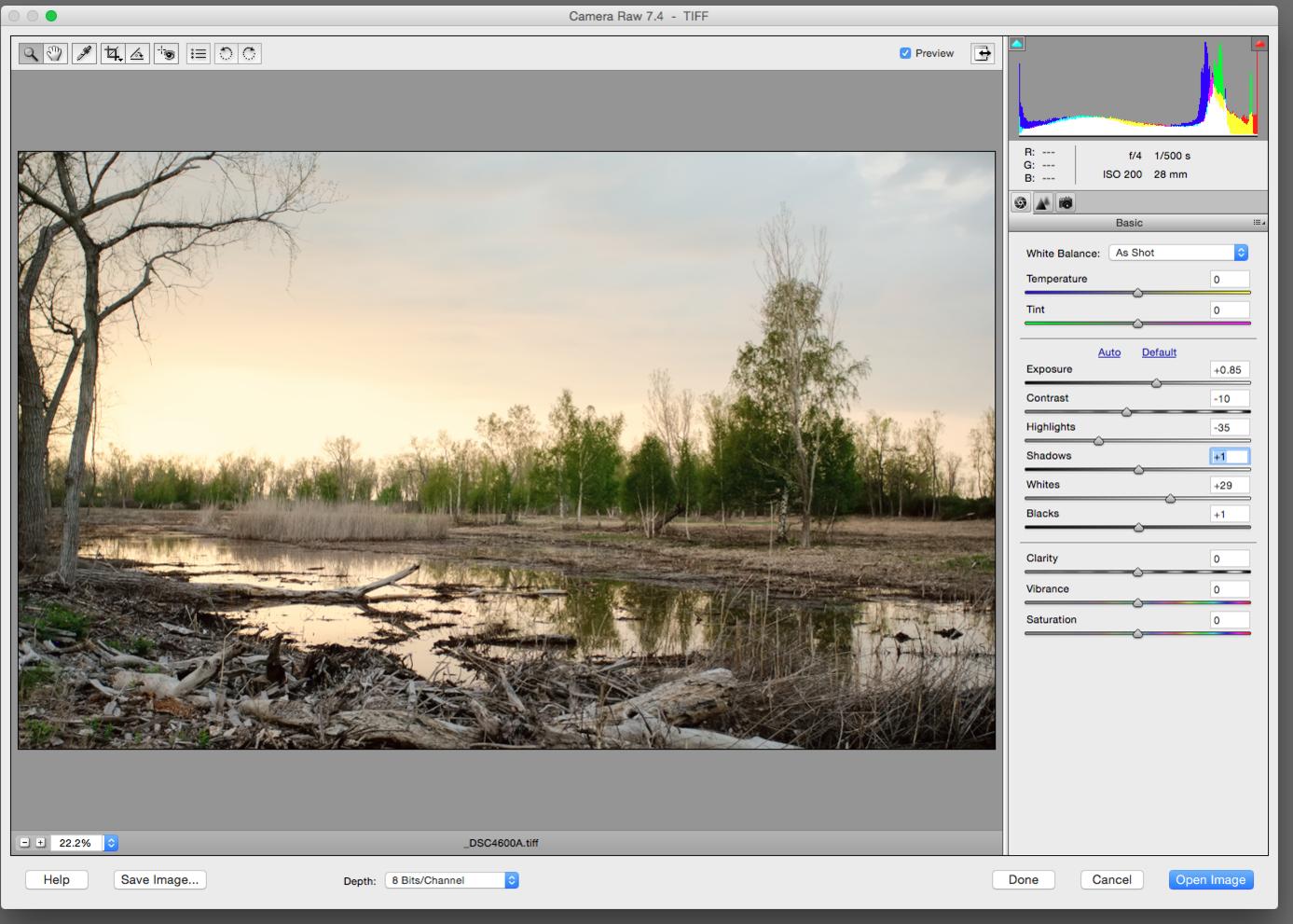Viewport: 1293px width, 924px height.
Task: Toggle full screen mode icon
Action: [x=983, y=53]
